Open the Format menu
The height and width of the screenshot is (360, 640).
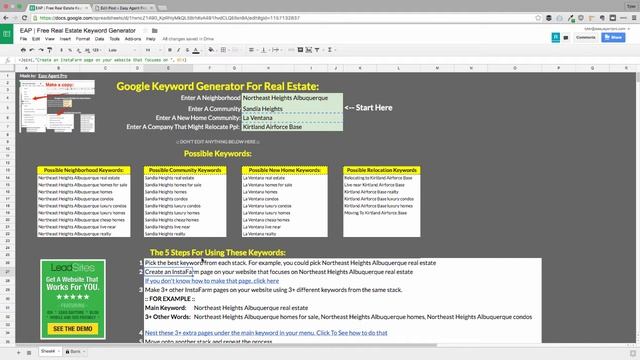pyautogui.click(x=83, y=39)
